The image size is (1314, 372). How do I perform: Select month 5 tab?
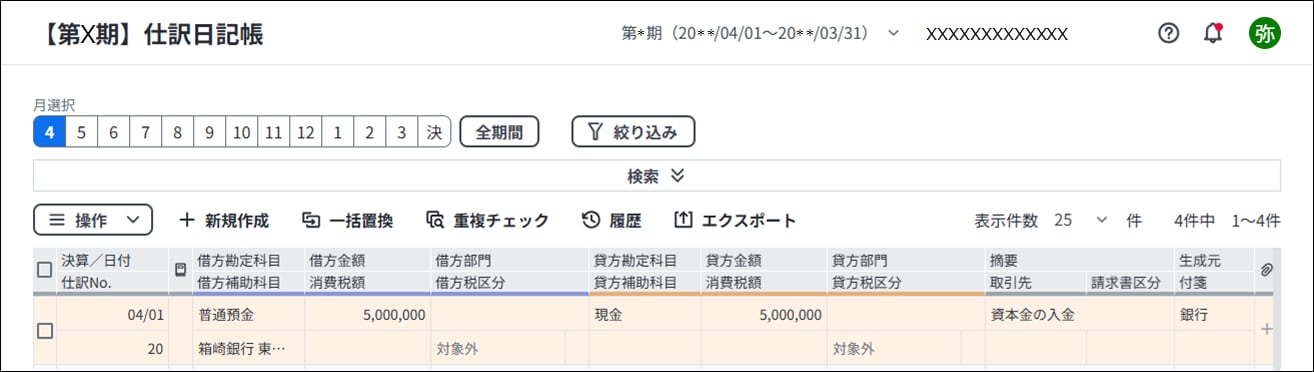click(81, 131)
